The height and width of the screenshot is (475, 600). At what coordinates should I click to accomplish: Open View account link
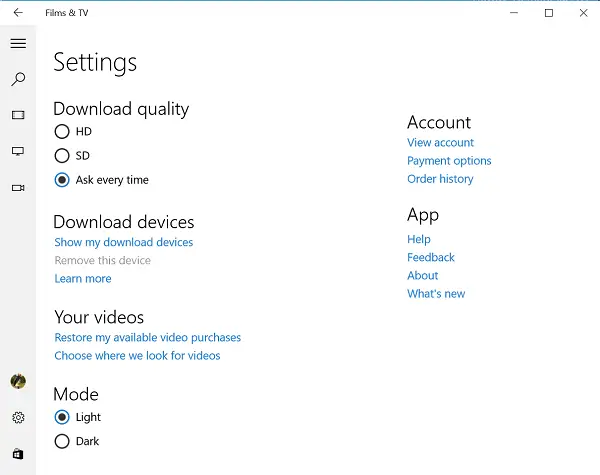(x=440, y=143)
